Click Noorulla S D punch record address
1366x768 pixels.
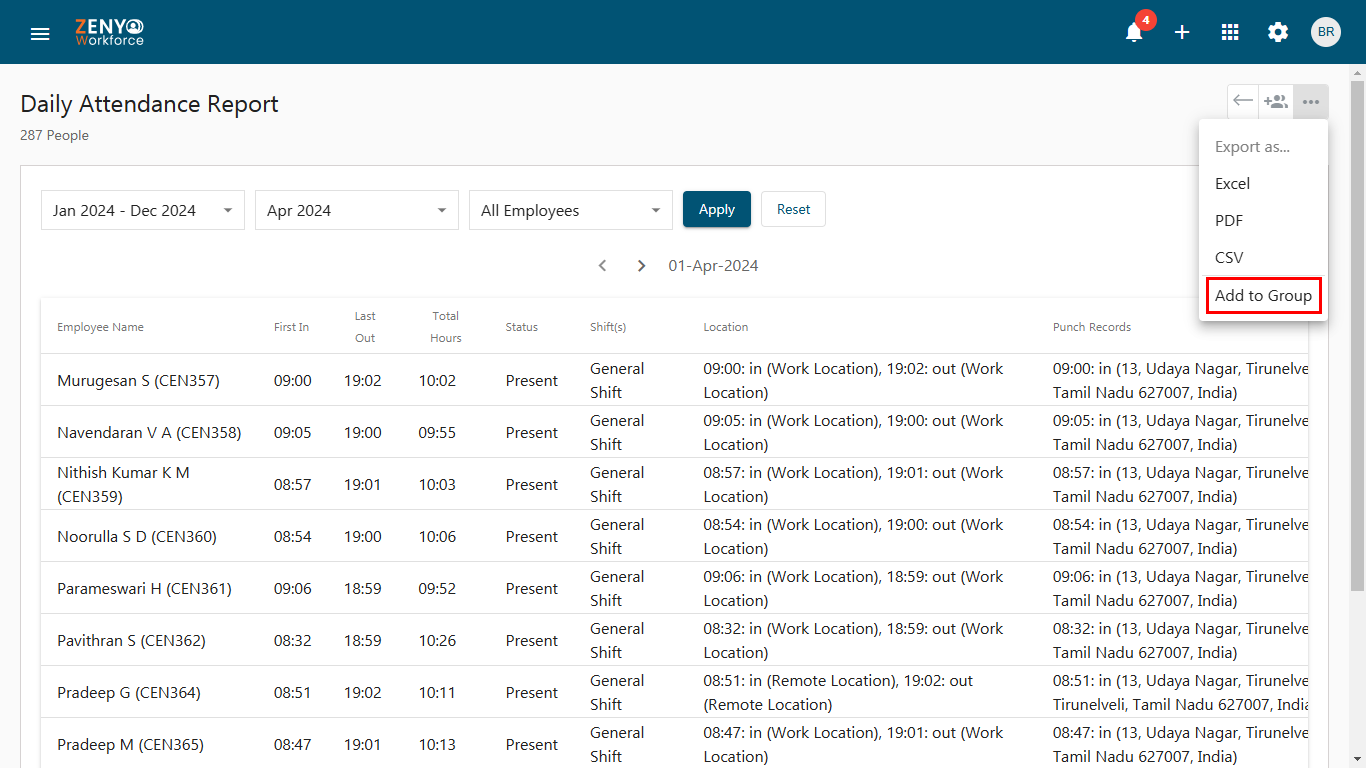coord(1180,537)
